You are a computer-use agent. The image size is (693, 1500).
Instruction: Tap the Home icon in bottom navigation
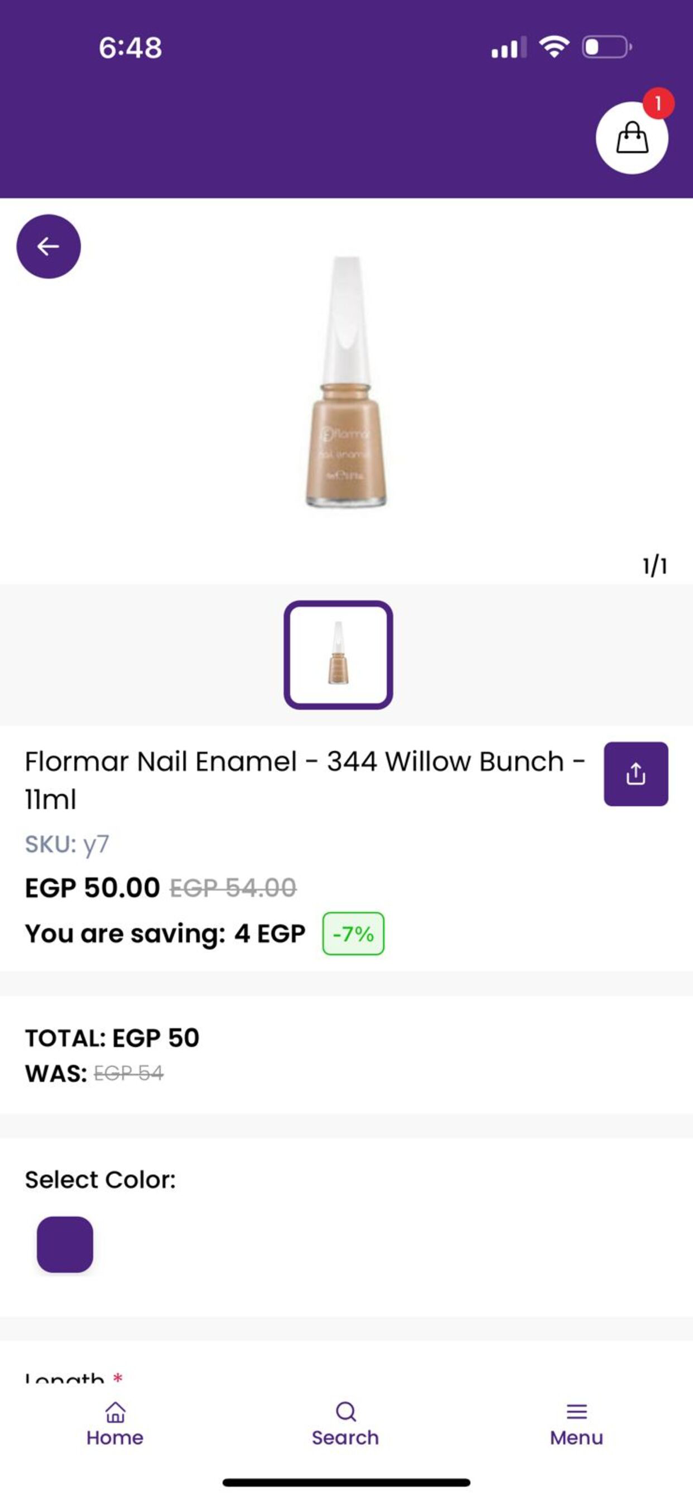(x=115, y=1422)
